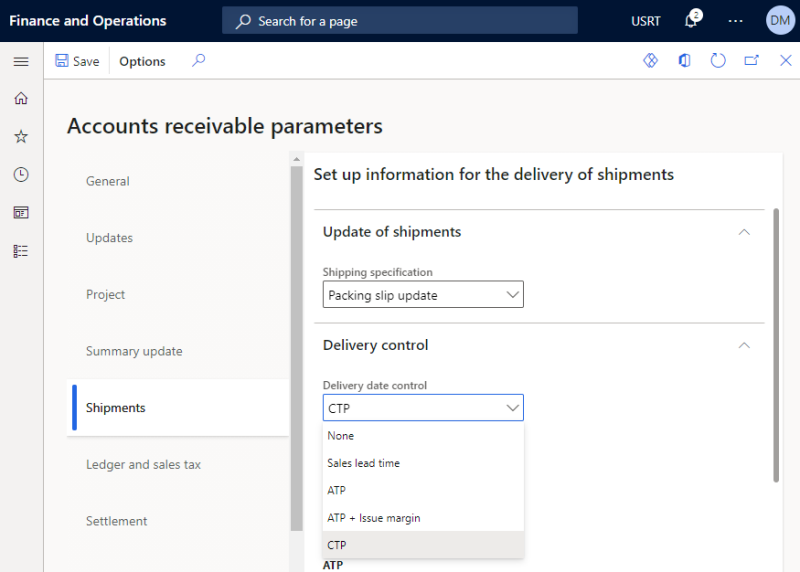Click the Save button

(x=78, y=61)
